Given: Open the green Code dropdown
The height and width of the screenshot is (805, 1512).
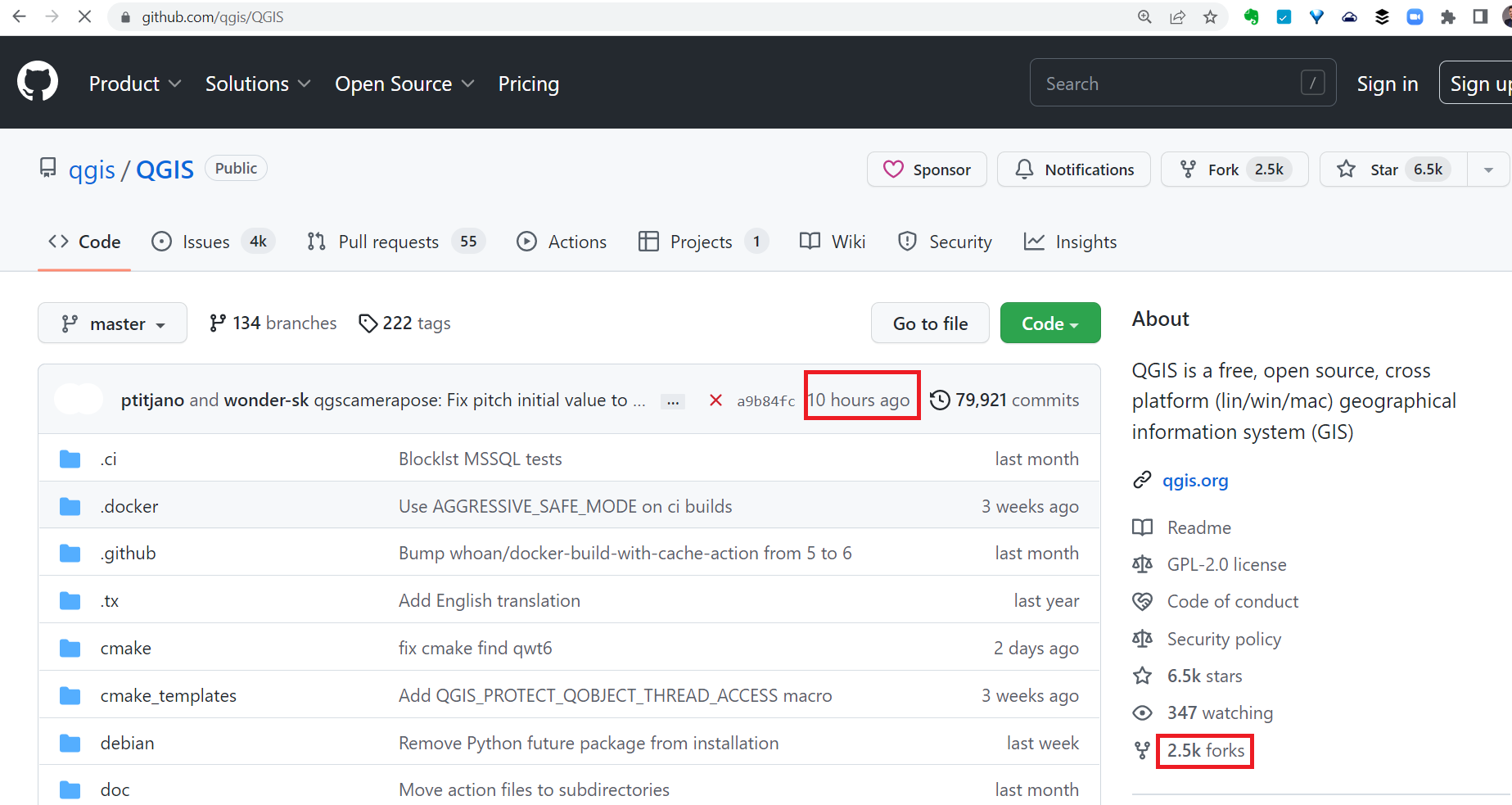Looking at the screenshot, I should pyautogui.click(x=1050, y=323).
